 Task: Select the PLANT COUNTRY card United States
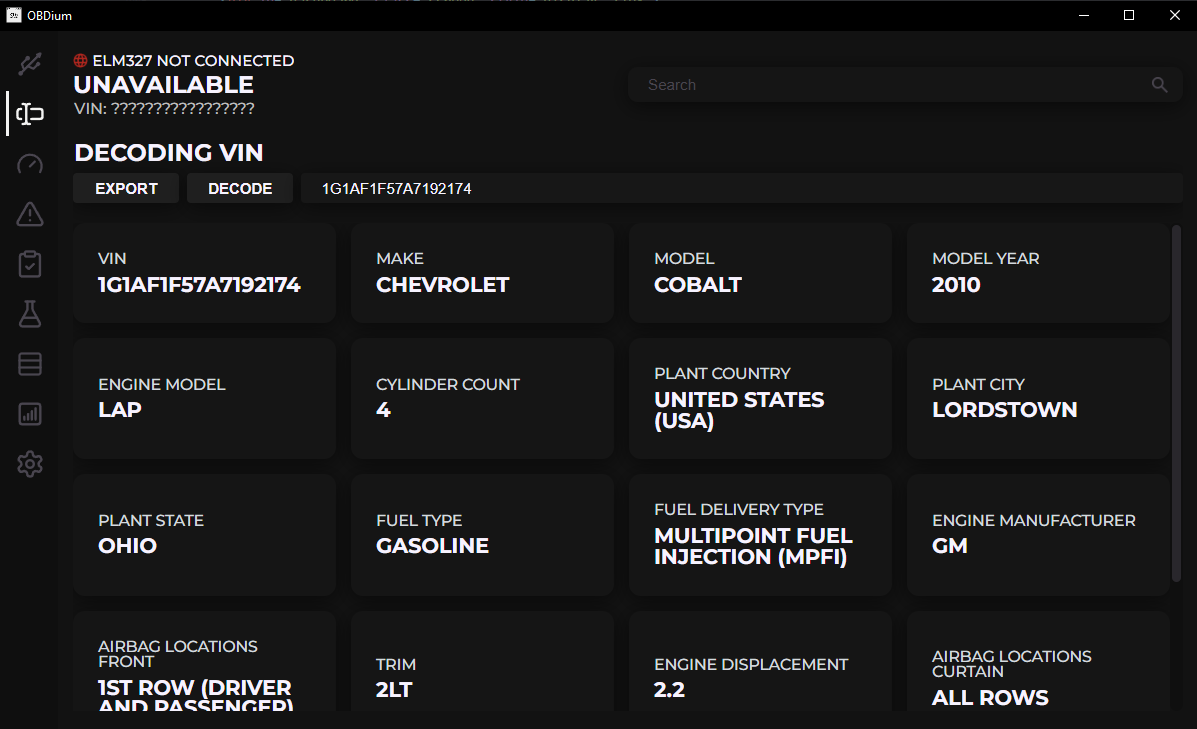click(x=760, y=398)
